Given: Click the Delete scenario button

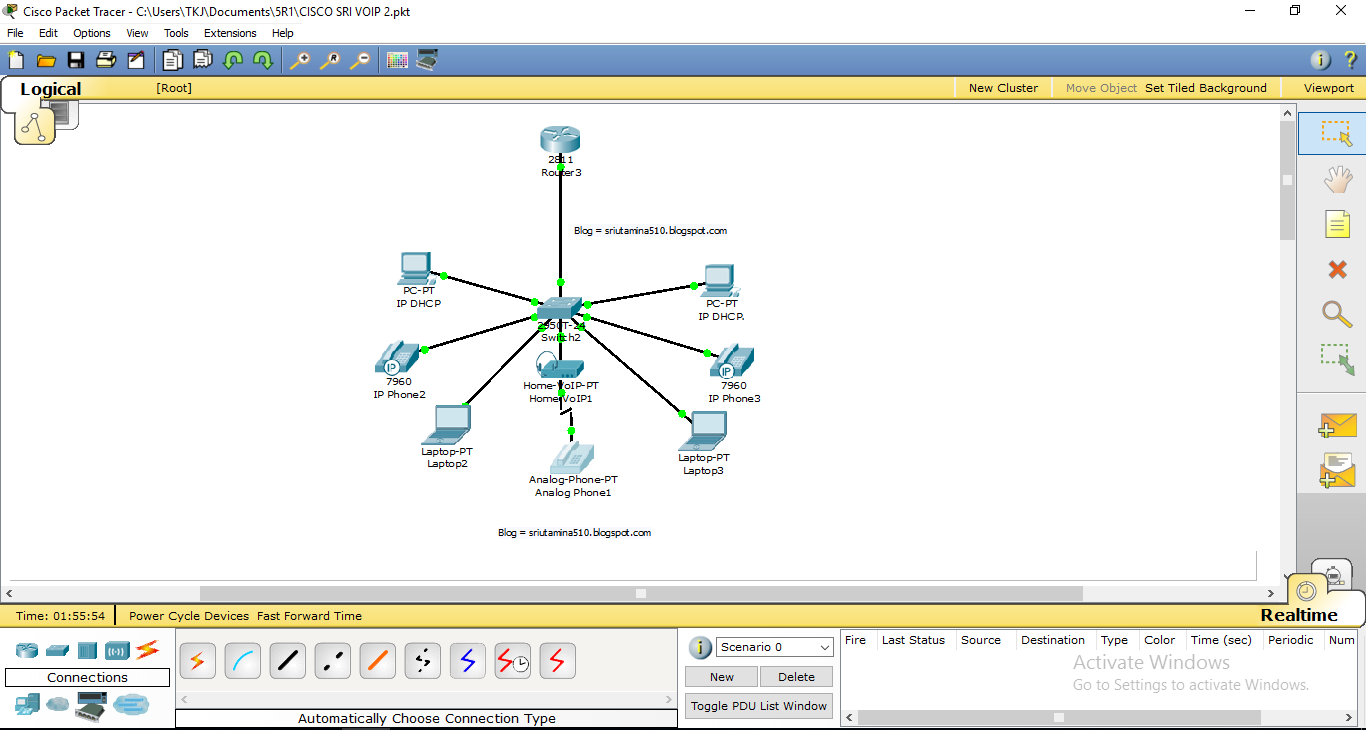Looking at the screenshot, I should point(796,677).
